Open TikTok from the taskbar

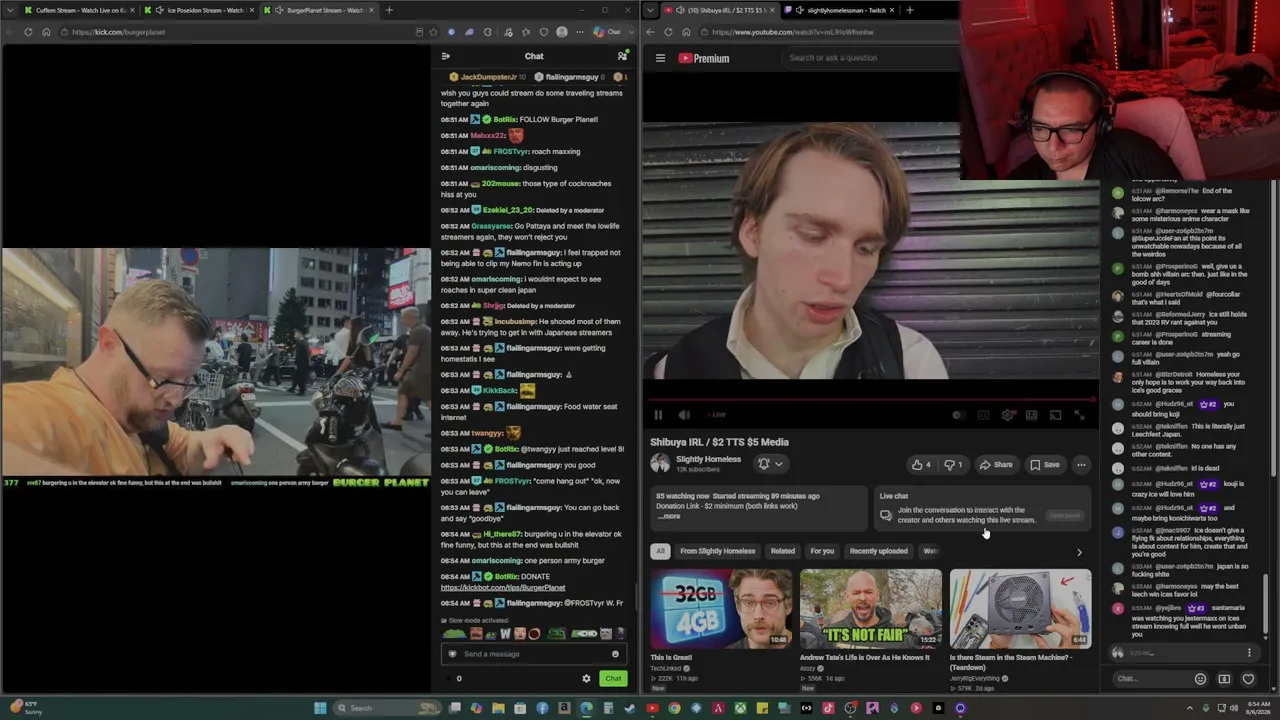coord(828,708)
